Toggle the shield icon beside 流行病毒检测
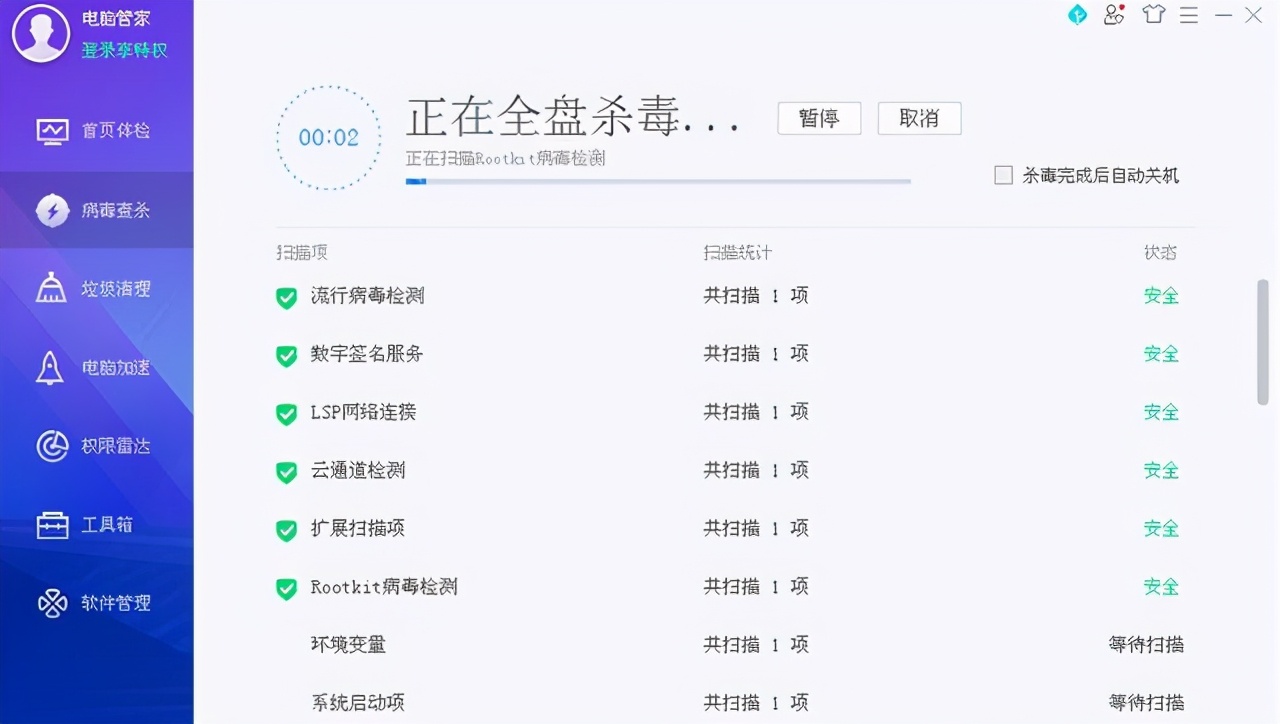Viewport: 1280px width, 724px height. pyautogui.click(x=285, y=296)
